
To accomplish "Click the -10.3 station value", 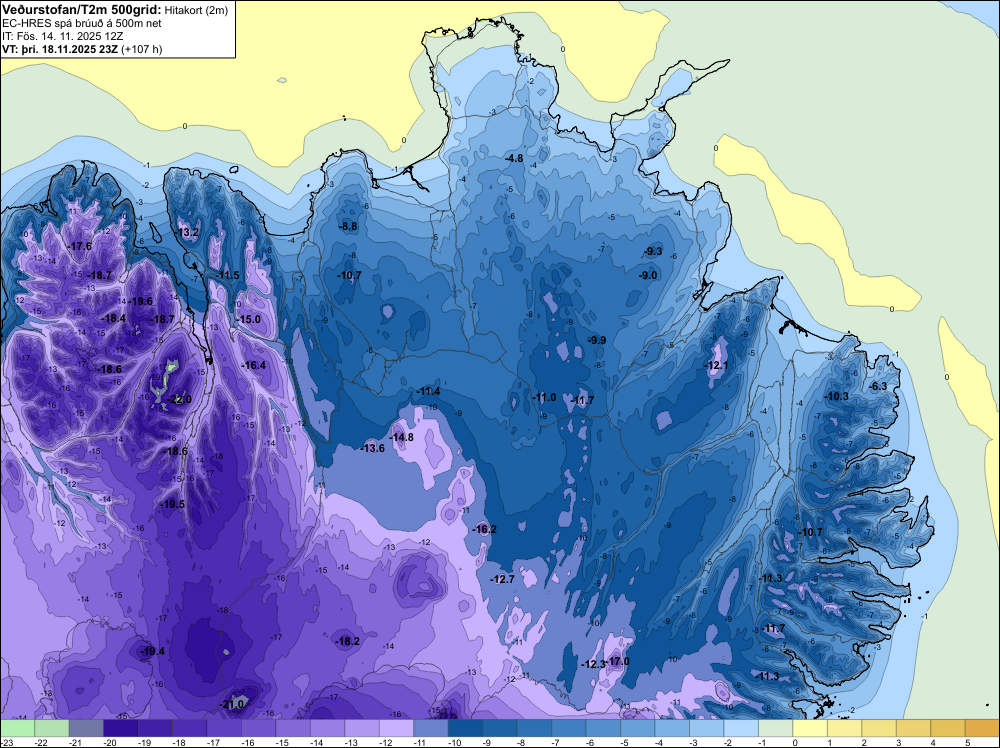I will (x=837, y=396).
